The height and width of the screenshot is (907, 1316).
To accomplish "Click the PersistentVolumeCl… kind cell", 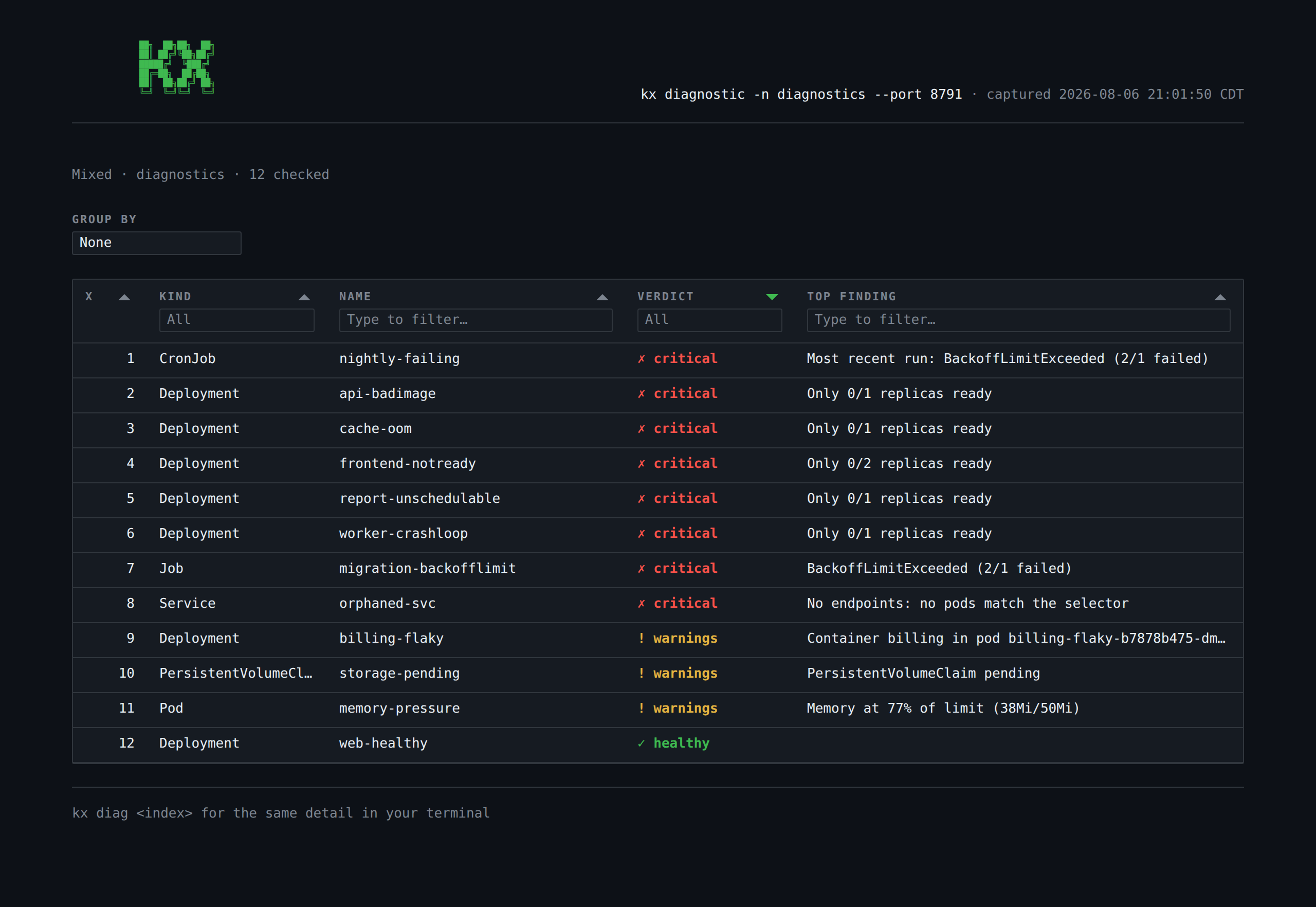I will click(x=236, y=674).
